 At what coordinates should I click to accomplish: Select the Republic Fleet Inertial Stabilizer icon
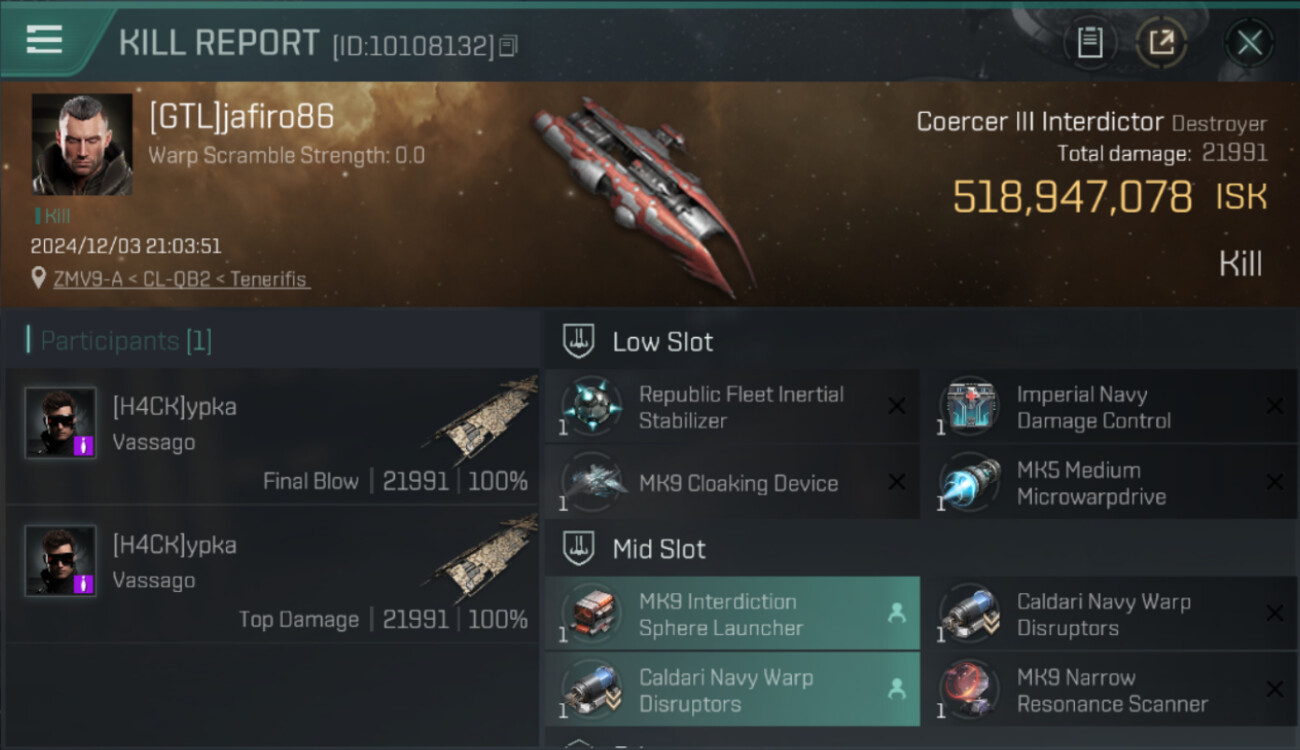(x=592, y=407)
